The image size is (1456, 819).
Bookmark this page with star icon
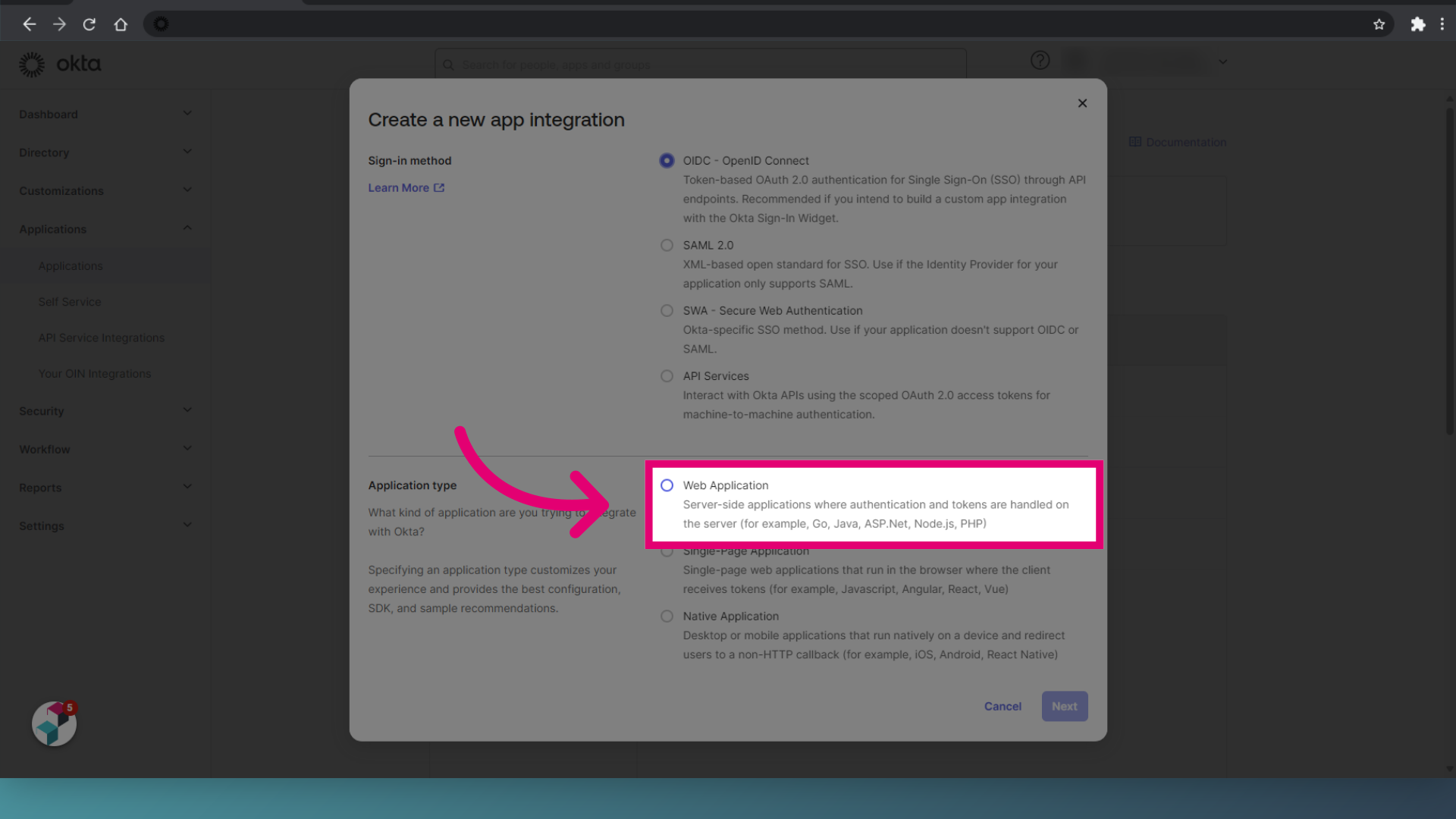pos(1379,24)
